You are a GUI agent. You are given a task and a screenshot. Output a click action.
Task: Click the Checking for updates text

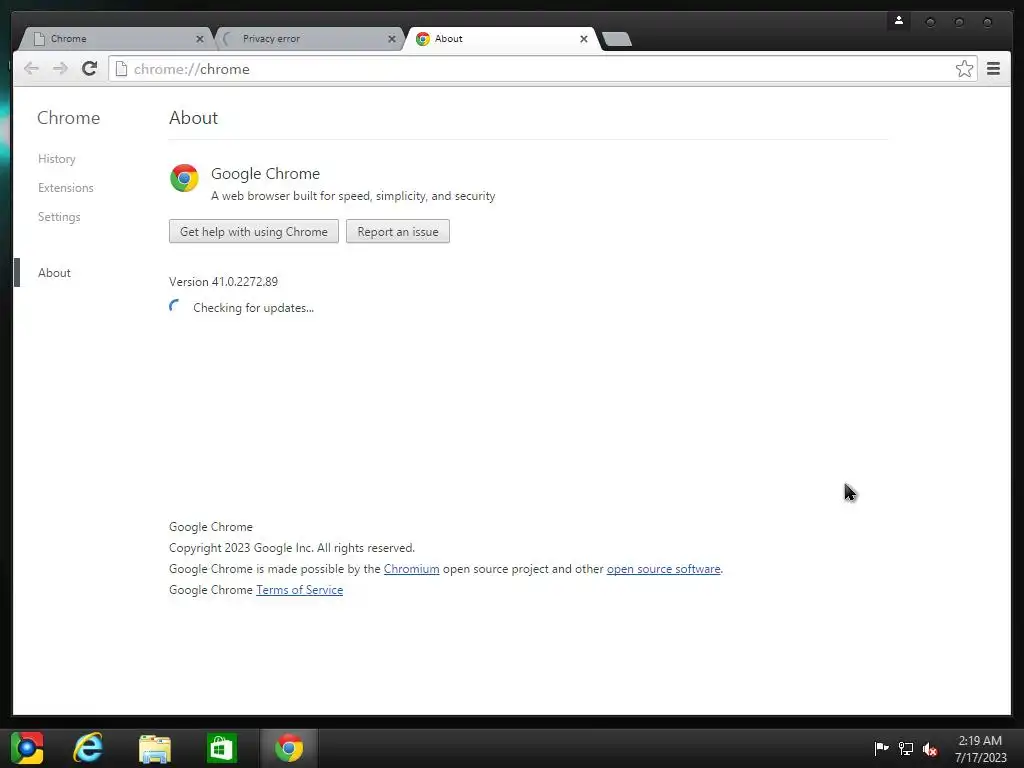(x=253, y=308)
